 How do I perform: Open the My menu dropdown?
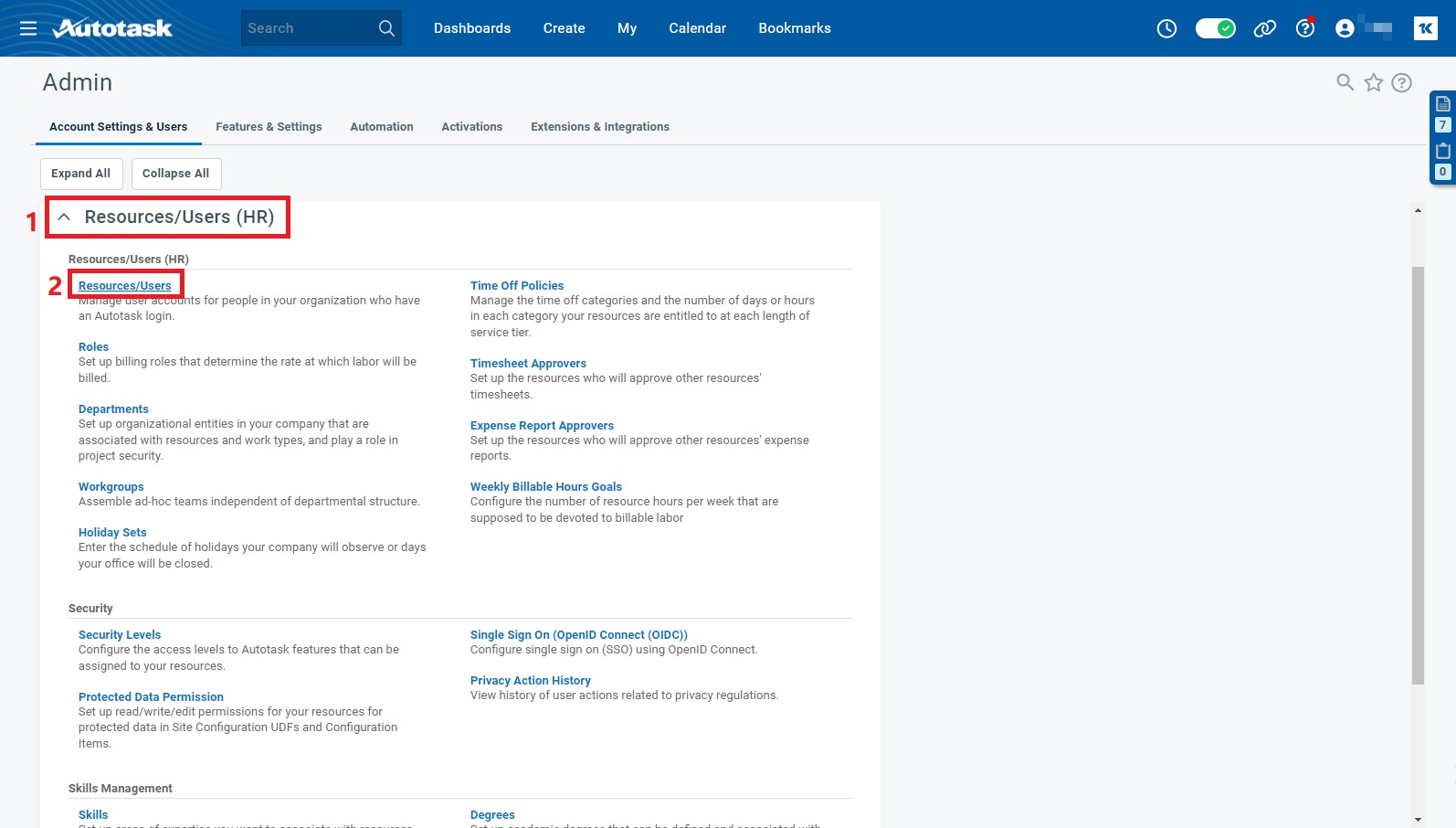tap(627, 28)
